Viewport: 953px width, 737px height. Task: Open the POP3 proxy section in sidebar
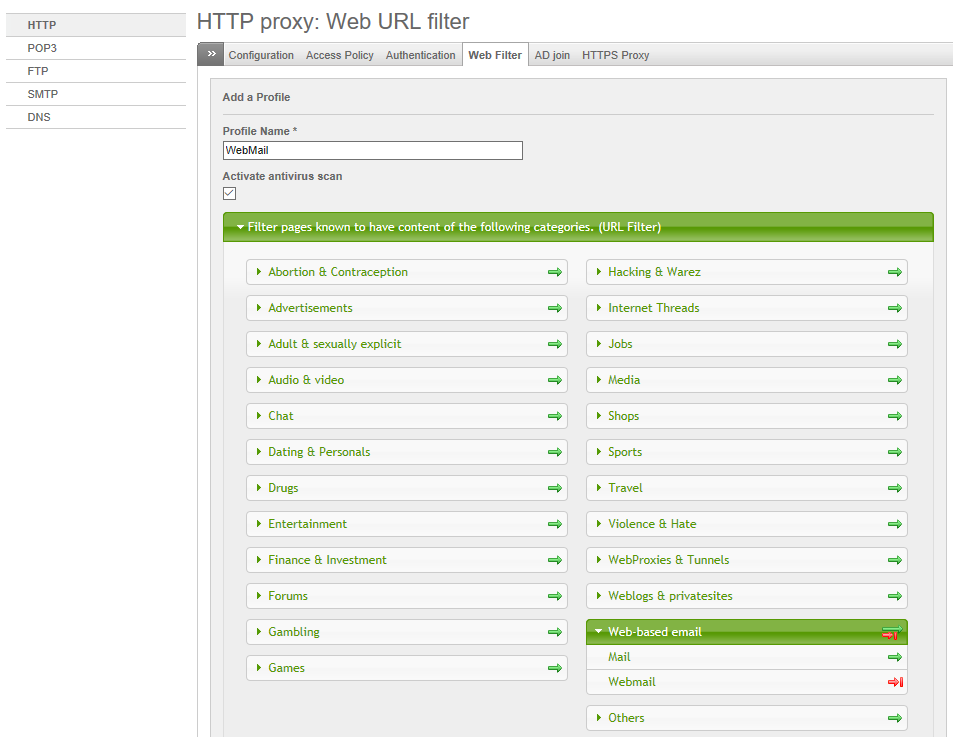tap(43, 48)
